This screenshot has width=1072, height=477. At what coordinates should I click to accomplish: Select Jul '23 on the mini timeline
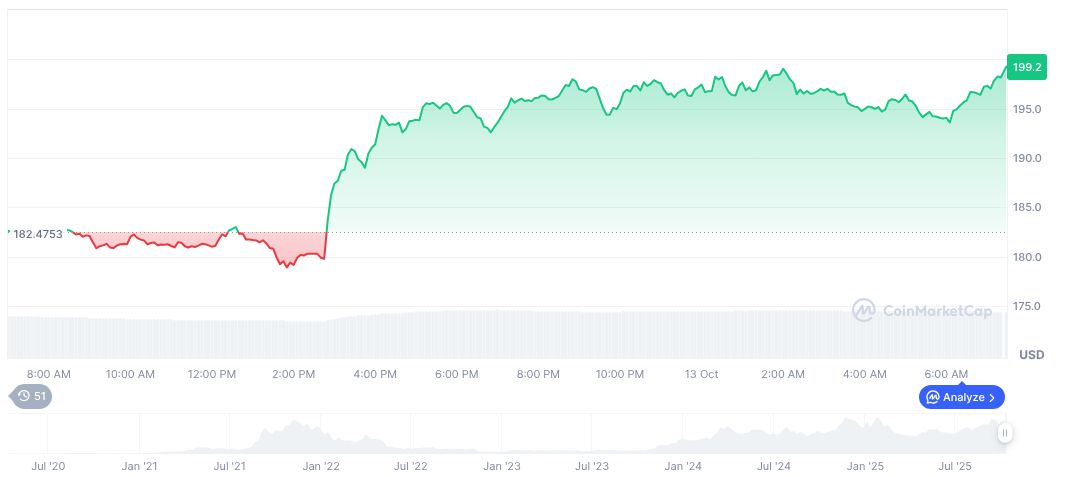point(593,466)
